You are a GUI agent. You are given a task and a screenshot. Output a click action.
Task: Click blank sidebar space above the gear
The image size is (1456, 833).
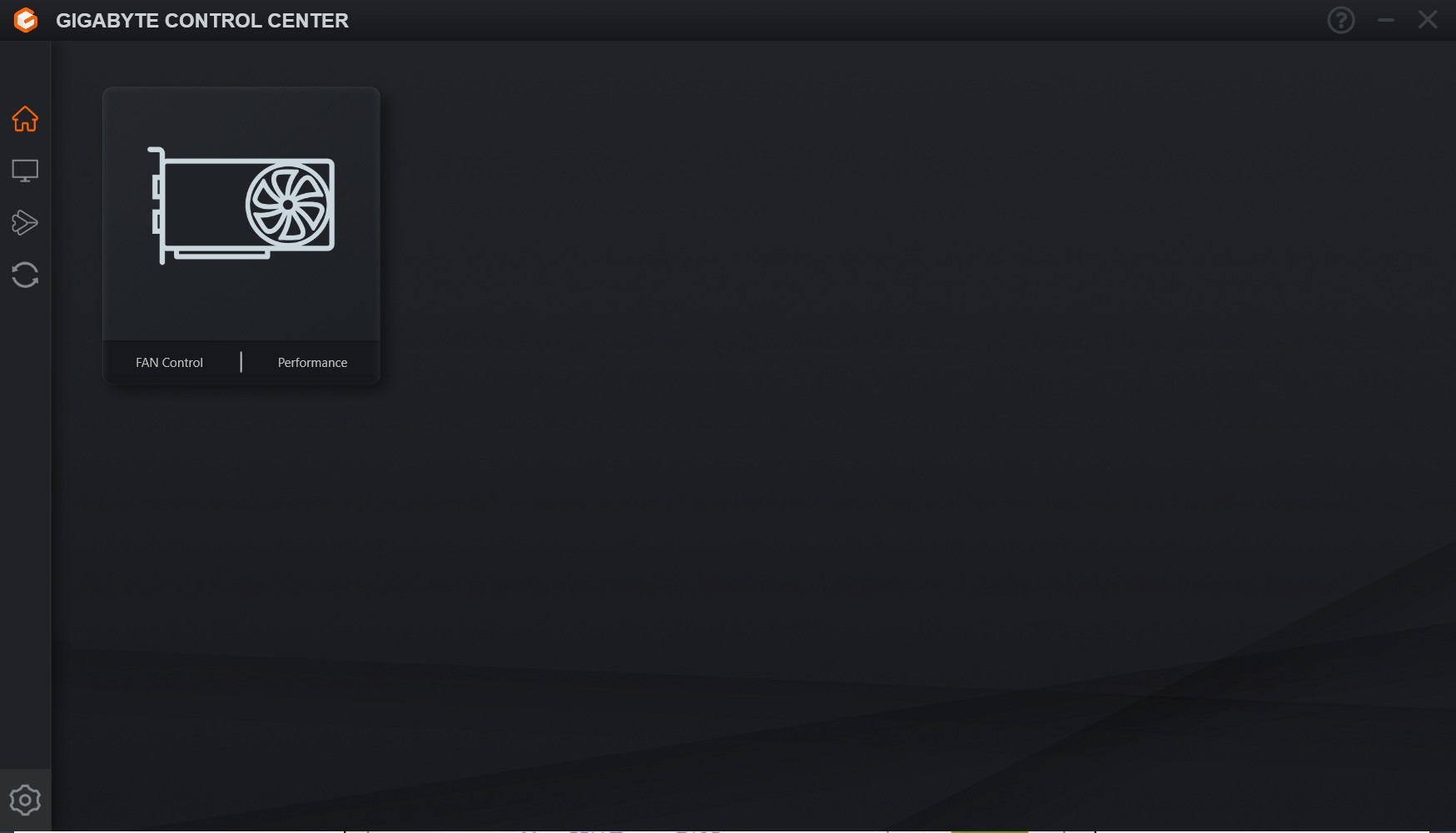(x=25, y=533)
